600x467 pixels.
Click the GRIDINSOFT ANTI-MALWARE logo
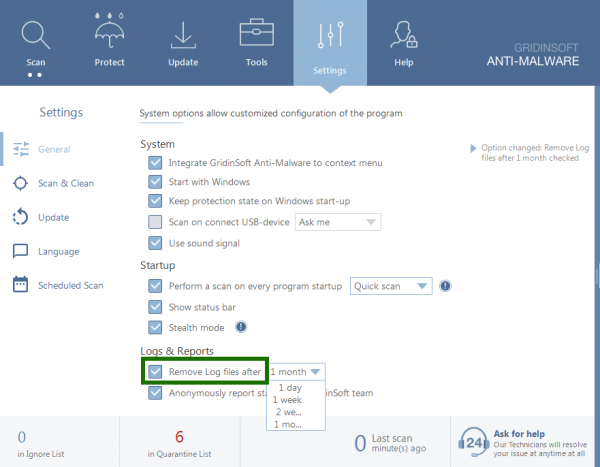point(533,55)
